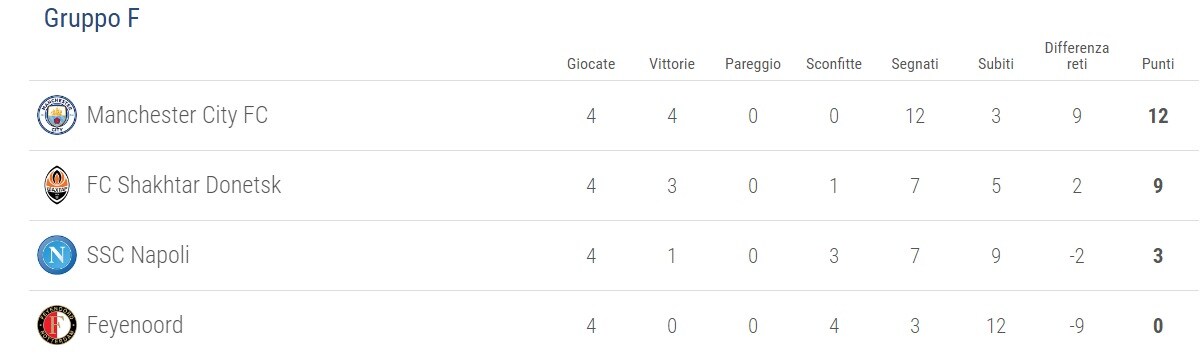Click the Manchester City FC crest icon
The width and height of the screenshot is (1202, 363).
pyautogui.click(x=57, y=116)
